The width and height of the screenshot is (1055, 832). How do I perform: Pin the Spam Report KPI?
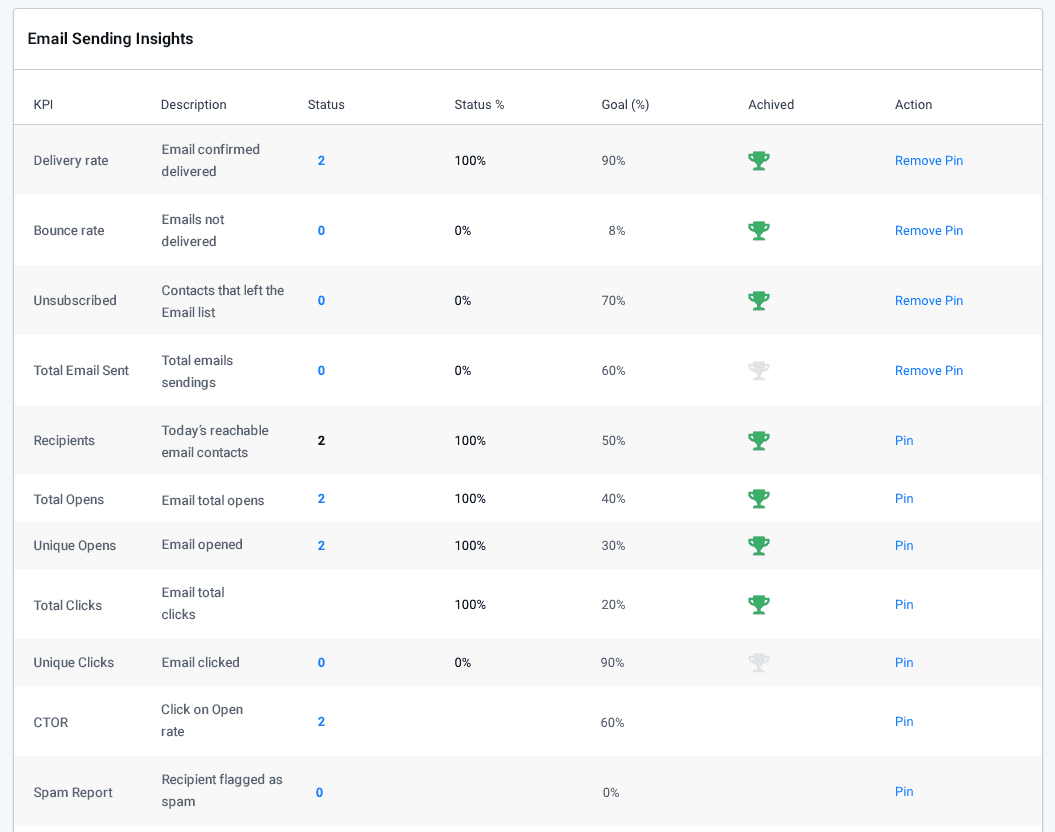pos(904,791)
